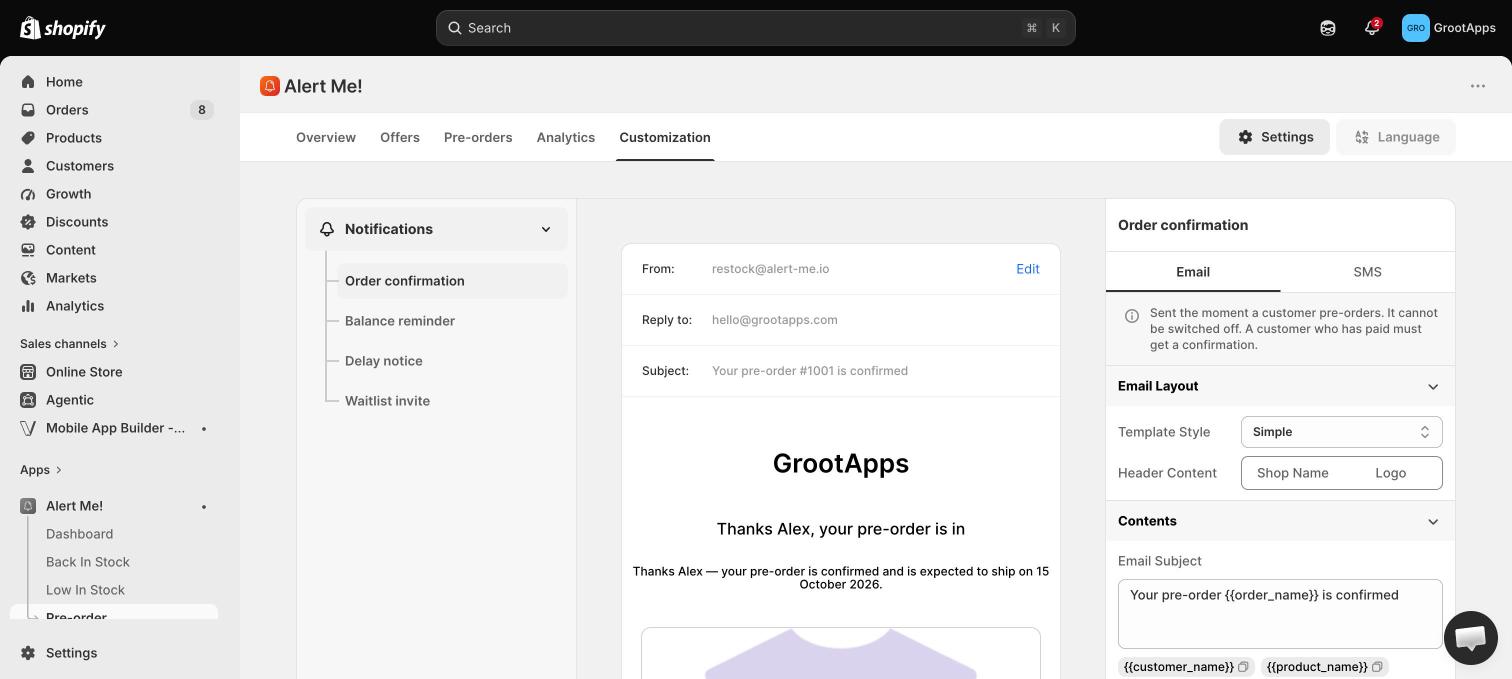Click the GrootApps account avatar
1512x679 pixels.
click(x=1416, y=28)
